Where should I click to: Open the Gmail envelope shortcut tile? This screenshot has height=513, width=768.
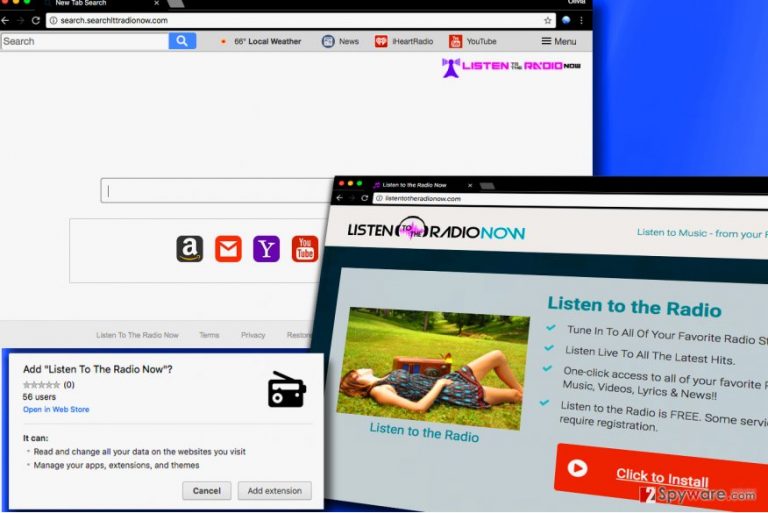click(228, 249)
